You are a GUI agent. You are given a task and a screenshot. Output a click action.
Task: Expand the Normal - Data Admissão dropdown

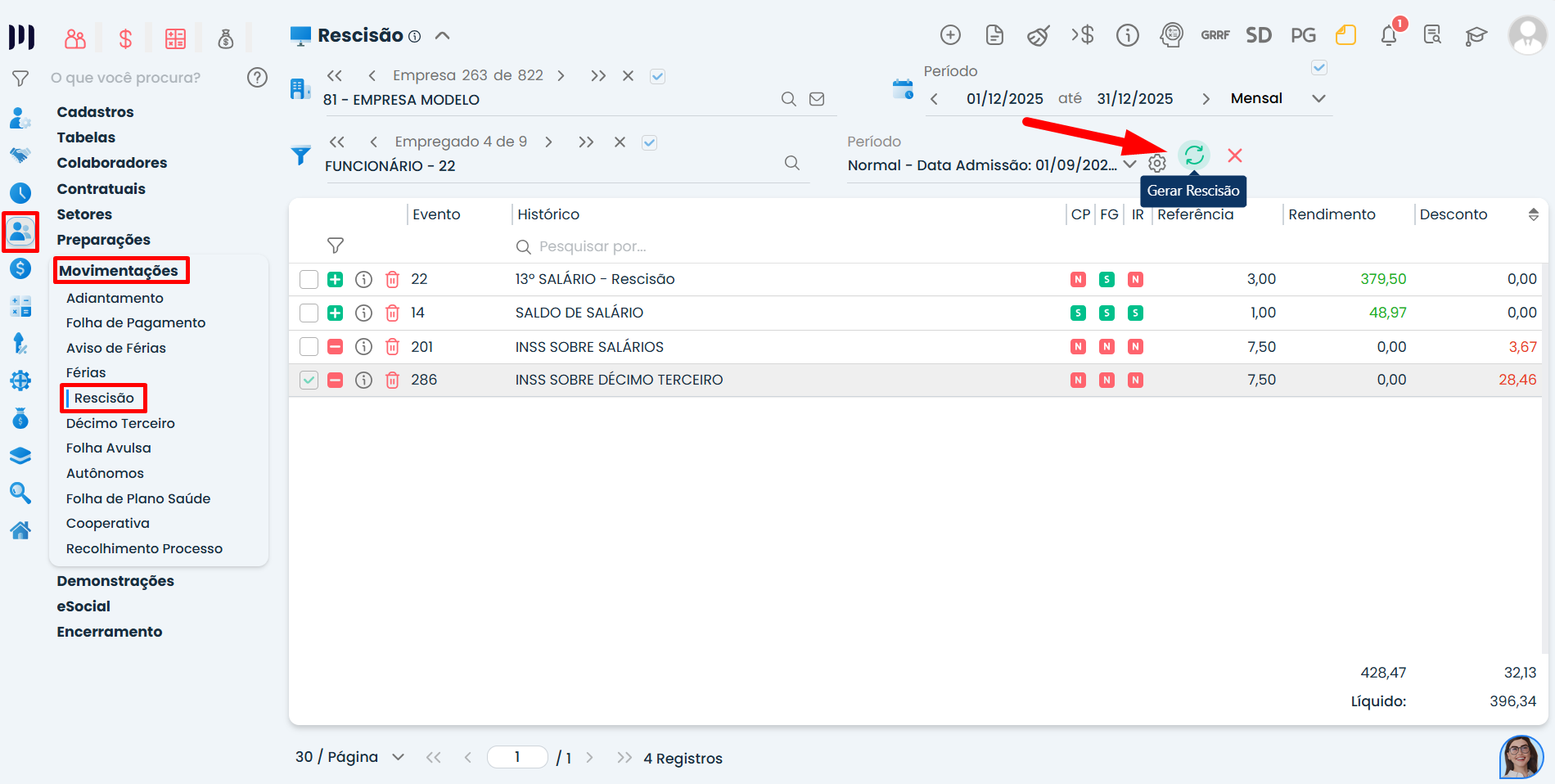(x=1129, y=164)
